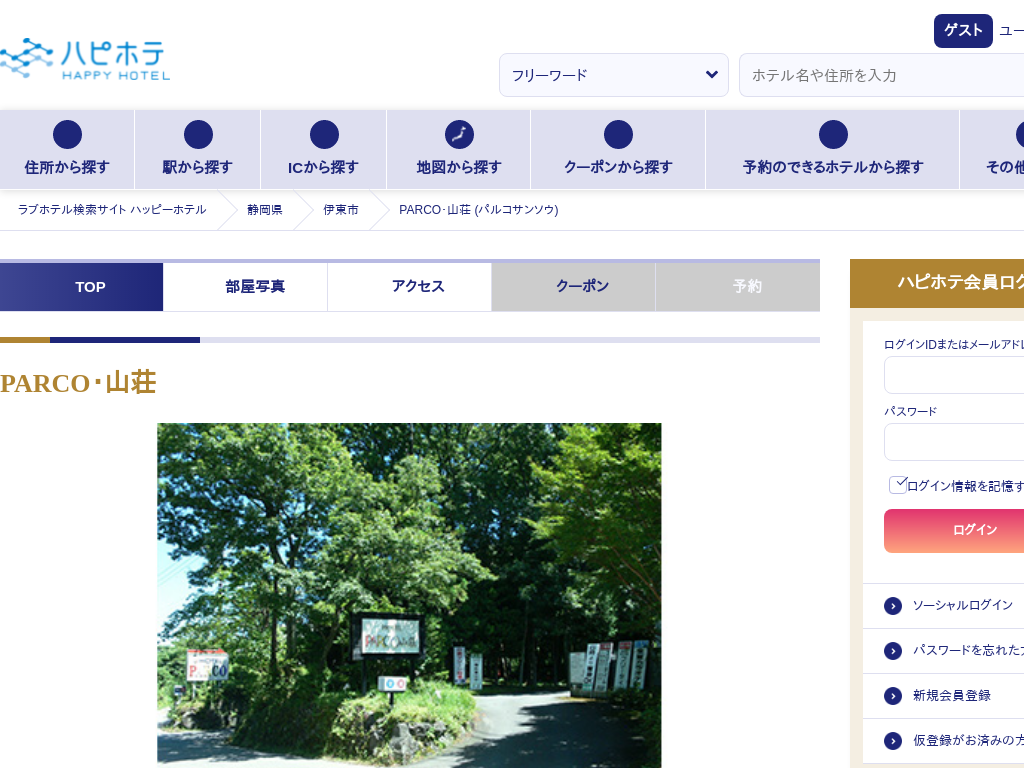Open the 地図から探す menu item
This screenshot has width=1024, height=768.
coord(459,150)
